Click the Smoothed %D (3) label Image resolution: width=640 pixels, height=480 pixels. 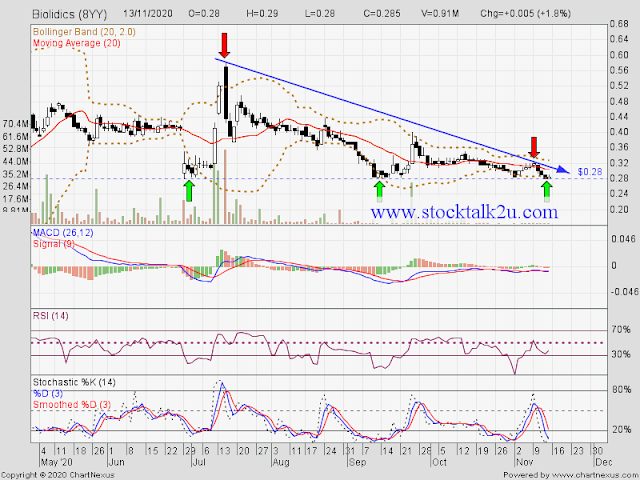pos(72,405)
